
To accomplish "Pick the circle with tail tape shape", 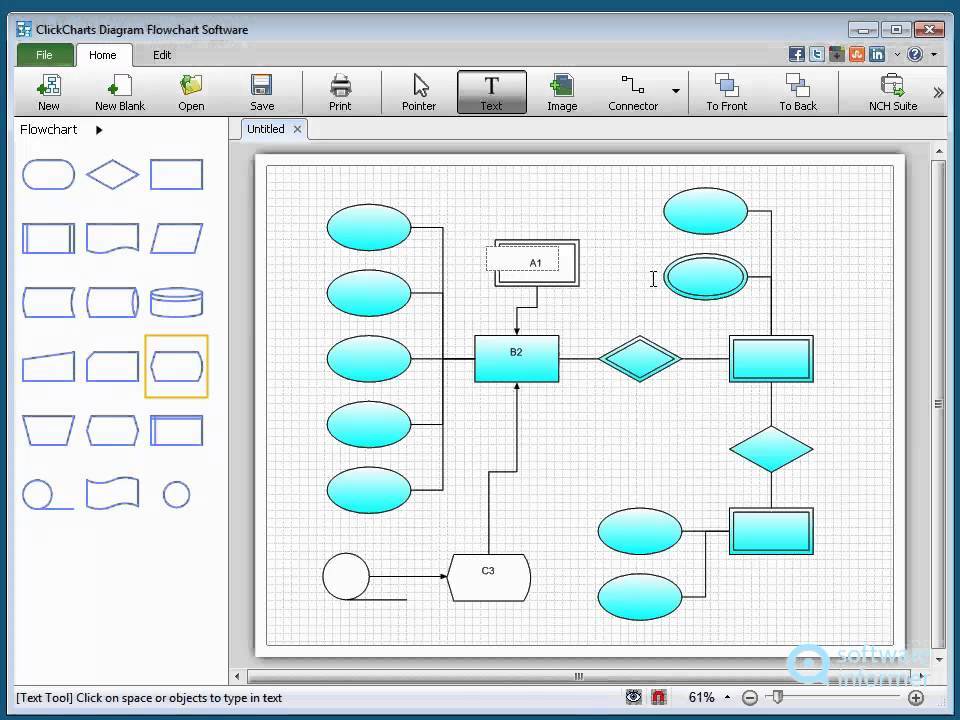I will tap(48, 495).
